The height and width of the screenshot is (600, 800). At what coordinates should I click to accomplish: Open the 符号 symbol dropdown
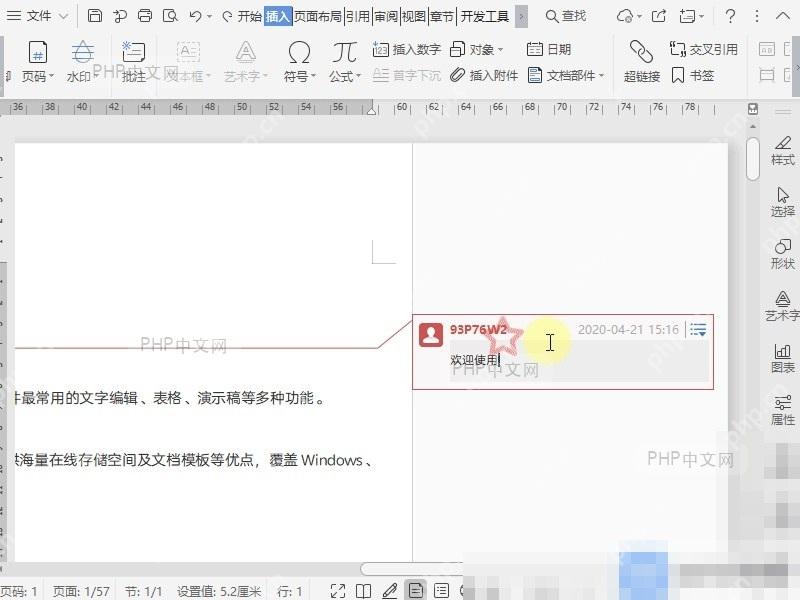(x=299, y=62)
